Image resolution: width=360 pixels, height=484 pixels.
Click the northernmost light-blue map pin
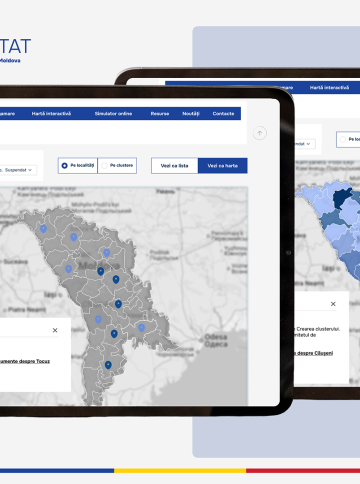(x=43, y=228)
